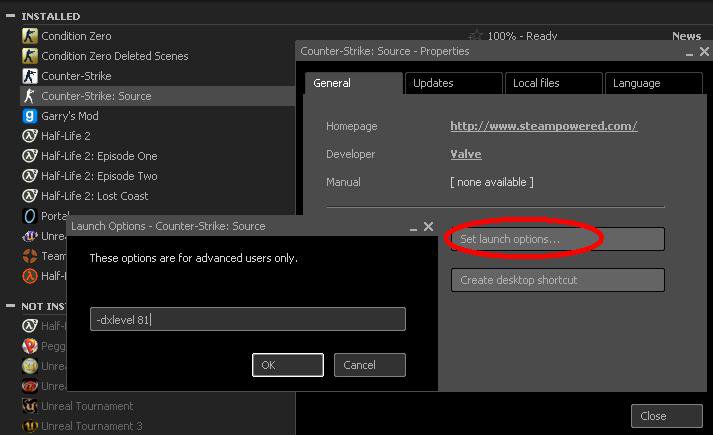Select Condition Zero Deleted Scenes entry
The width and height of the screenshot is (713, 435).
pos(115,56)
